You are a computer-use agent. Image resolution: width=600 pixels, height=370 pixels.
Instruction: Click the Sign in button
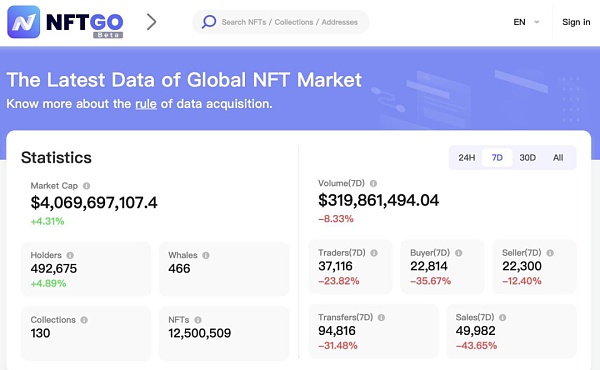[576, 22]
